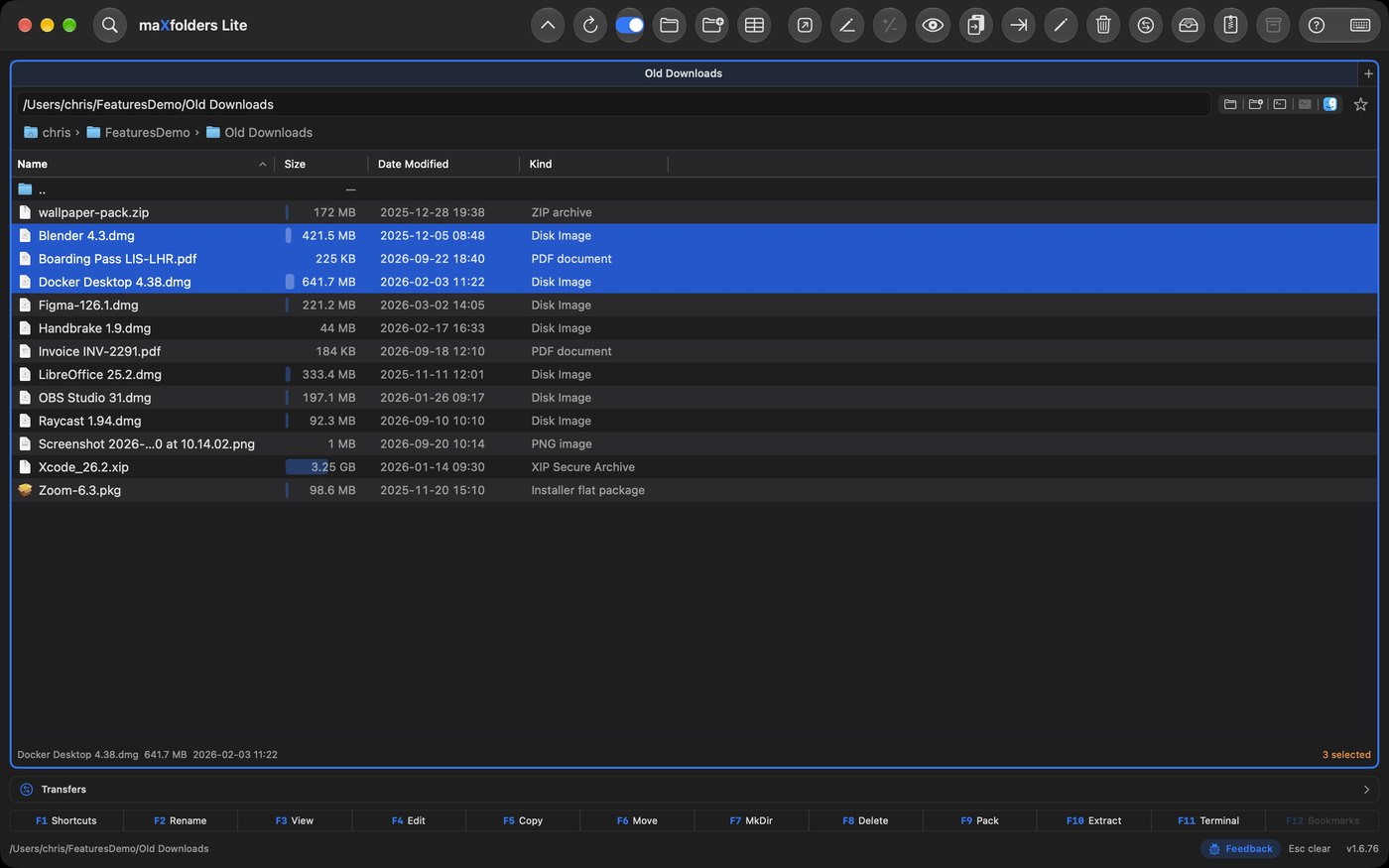
Task: Click the copy files toolbar icon
Action: (975, 25)
